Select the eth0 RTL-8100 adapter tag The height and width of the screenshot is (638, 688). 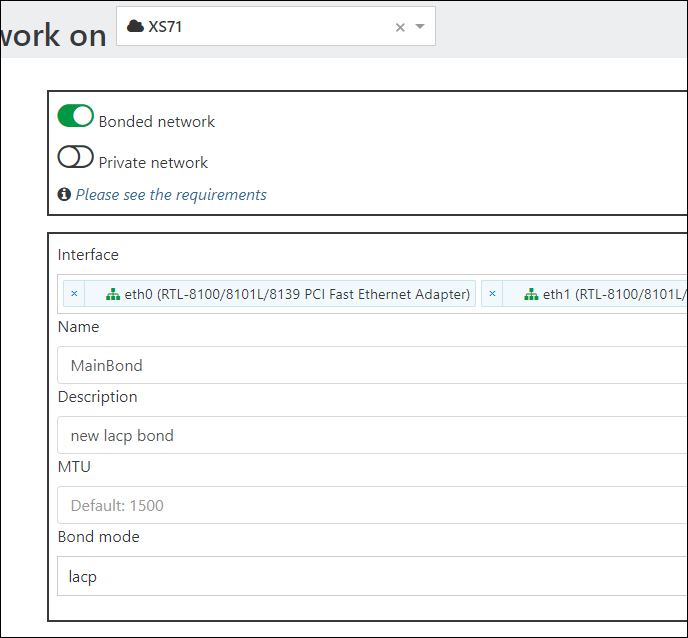coord(297,294)
